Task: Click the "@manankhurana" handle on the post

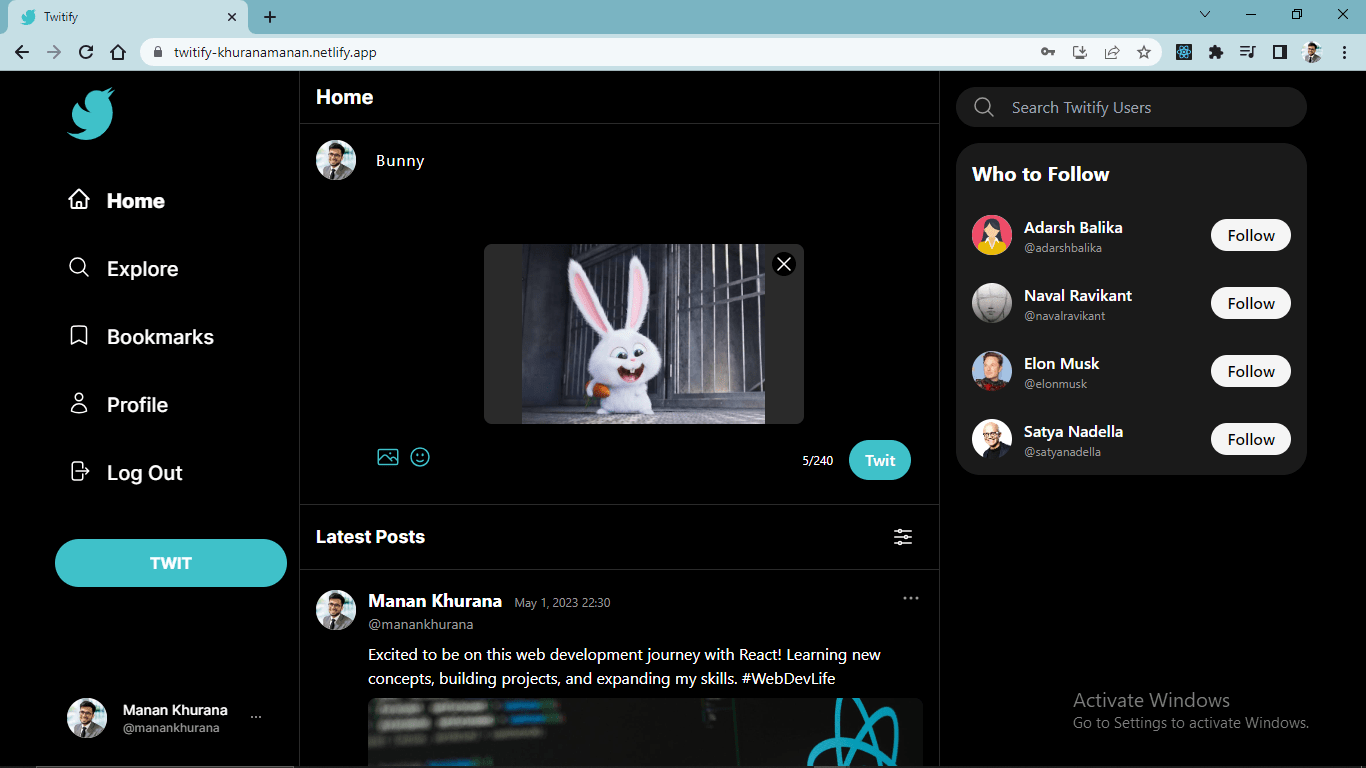Action: [x=421, y=624]
